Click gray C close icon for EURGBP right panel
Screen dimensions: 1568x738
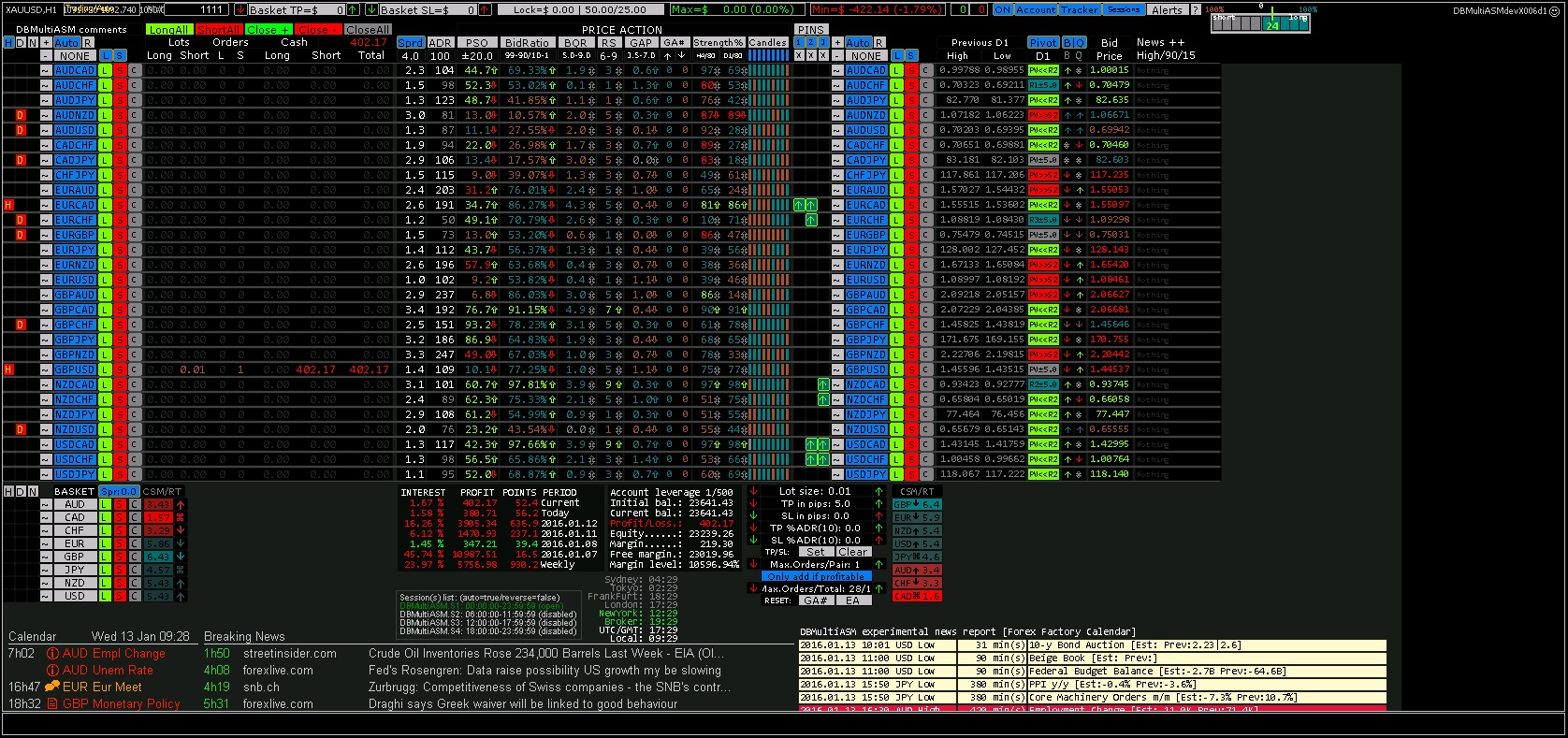(925, 235)
